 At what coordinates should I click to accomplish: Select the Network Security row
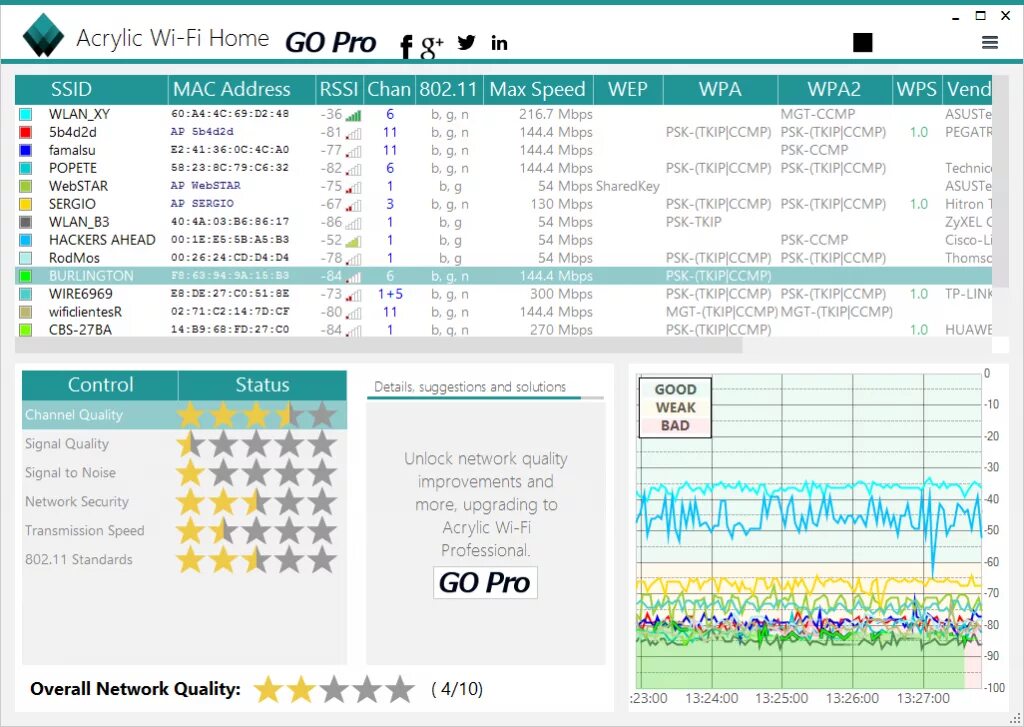[184, 502]
